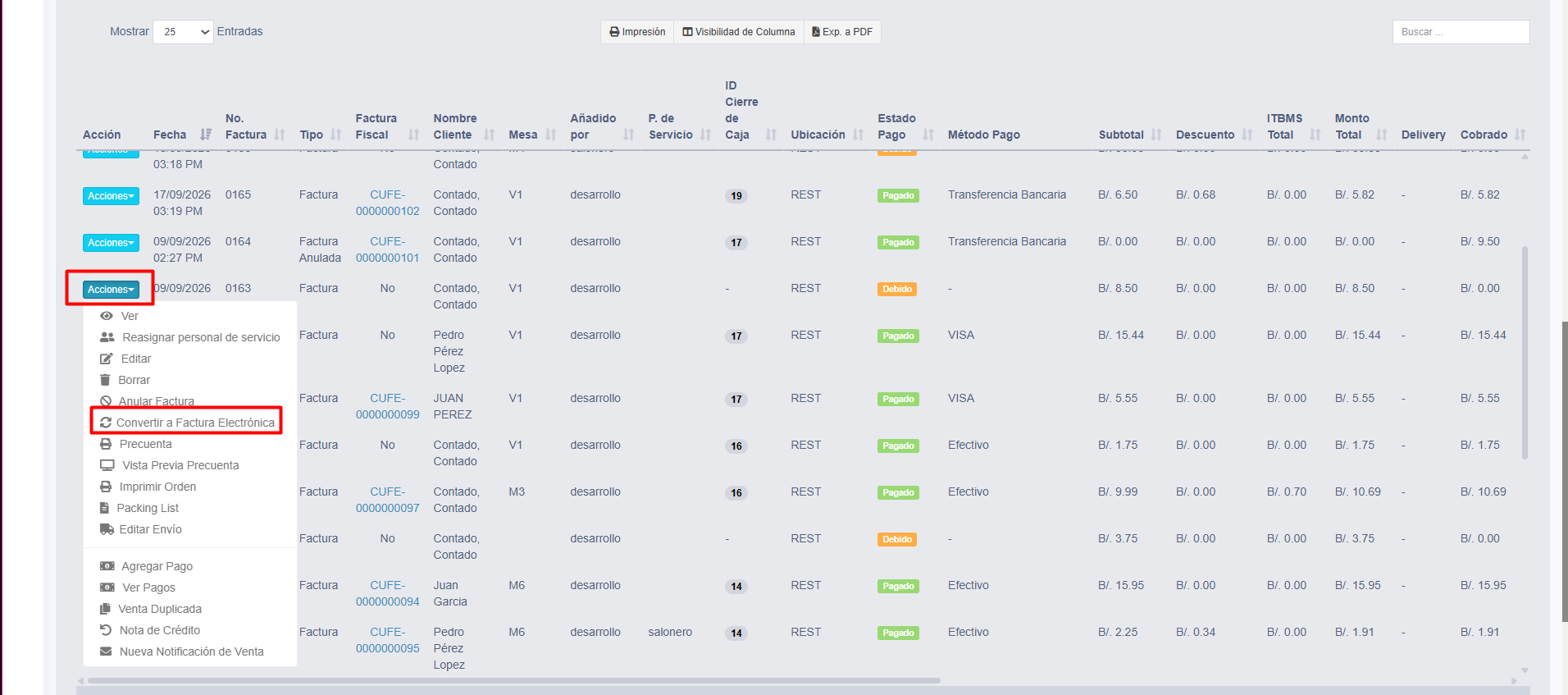Click the Impresión button
The width and height of the screenshot is (1568, 695).
637,32
